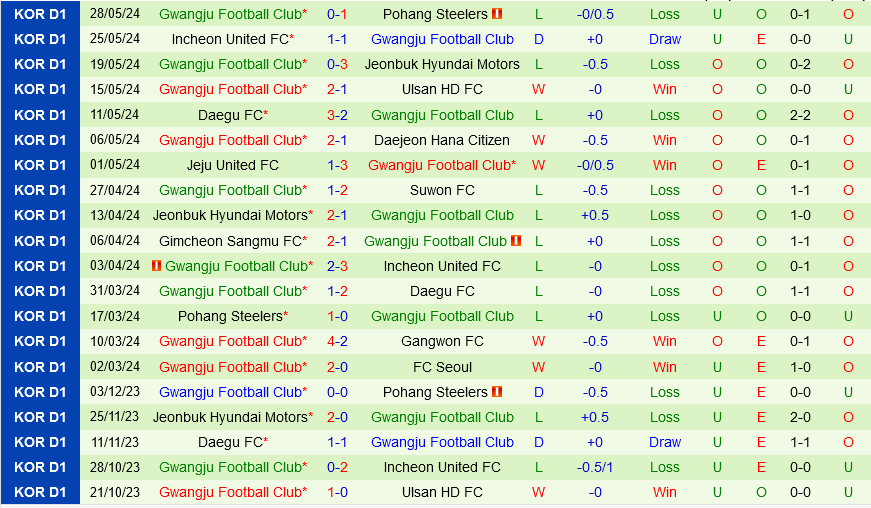Open the 0-0 score on 03/12/23
This screenshot has width=871, height=508.
tap(337, 392)
